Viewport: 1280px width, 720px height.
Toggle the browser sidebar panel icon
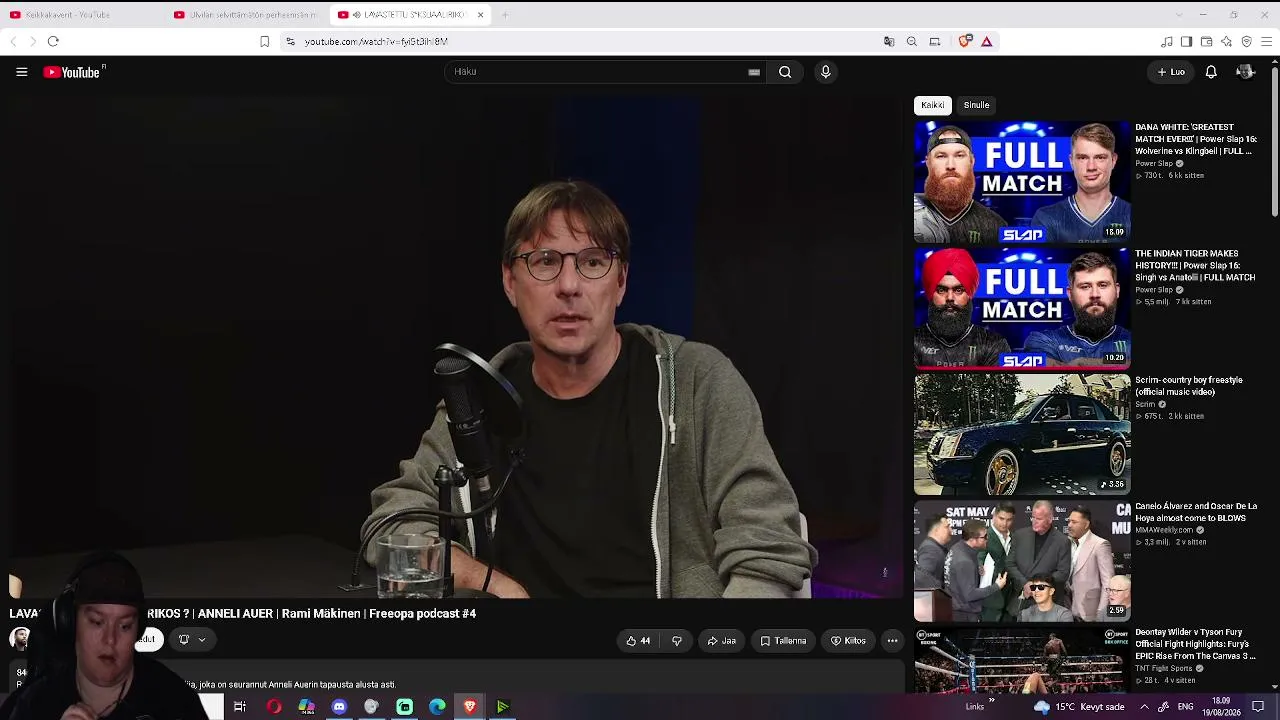(x=1187, y=41)
